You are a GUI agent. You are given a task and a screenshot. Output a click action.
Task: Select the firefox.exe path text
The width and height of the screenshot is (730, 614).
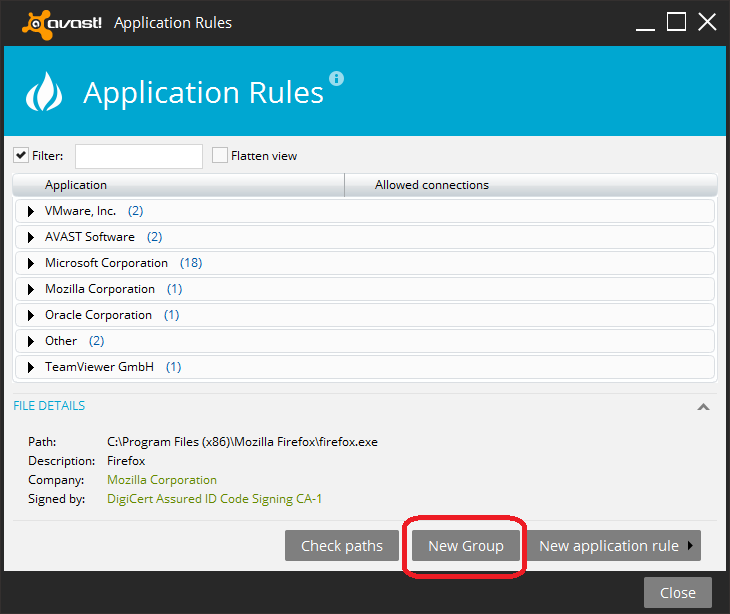(243, 442)
